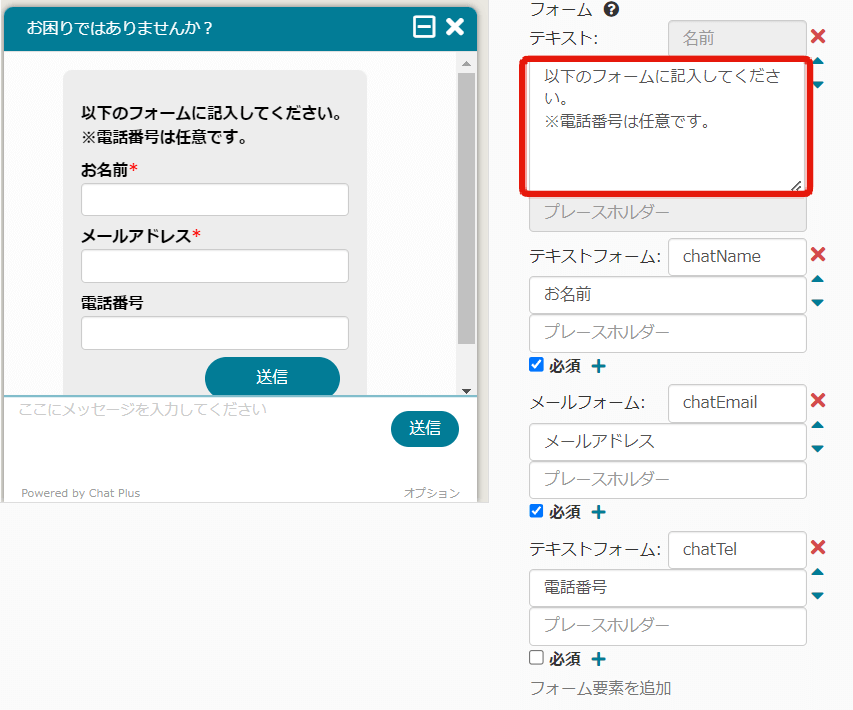
Task: Edit the chatName identifier field
Action: coord(737,257)
